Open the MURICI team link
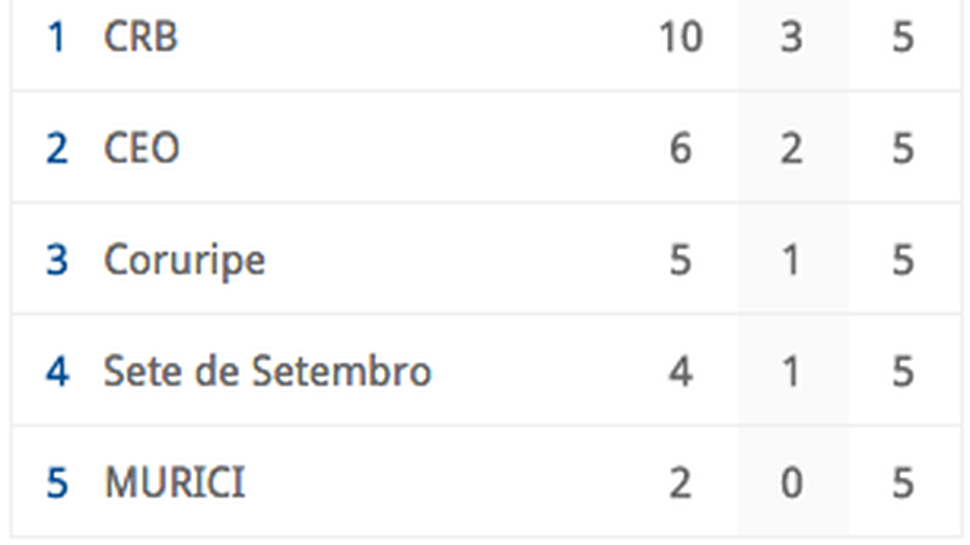Viewport: 970px width, 545px height. pos(175,483)
